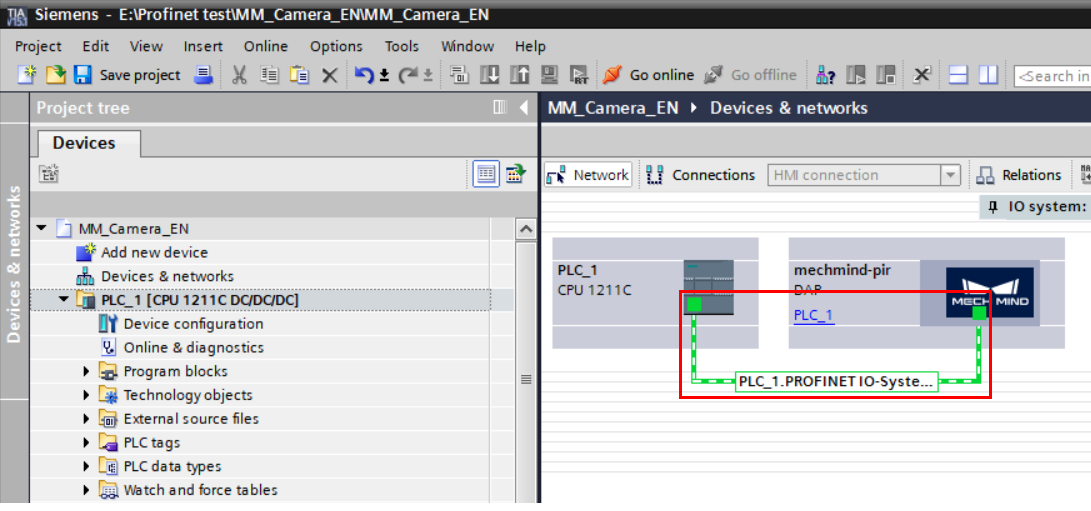Viewport: 1091px width, 511px height.
Task: Click the Download to device icon
Action: coord(490,74)
